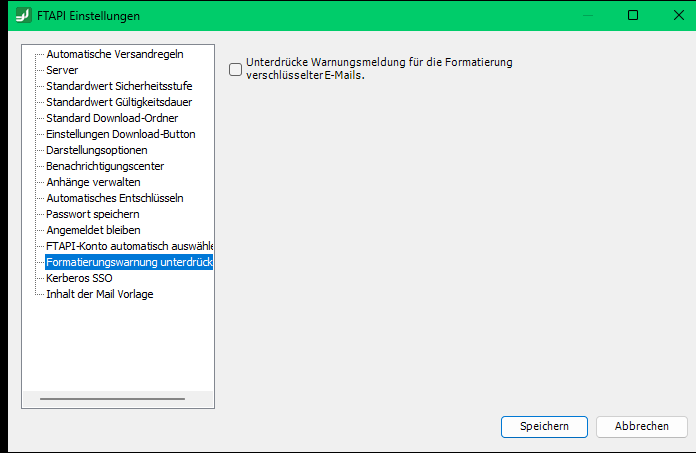Select Standardwert Gültigkeitsdauer
The height and width of the screenshot is (453, 696).
pyautogui.click(x=119, y=102)
